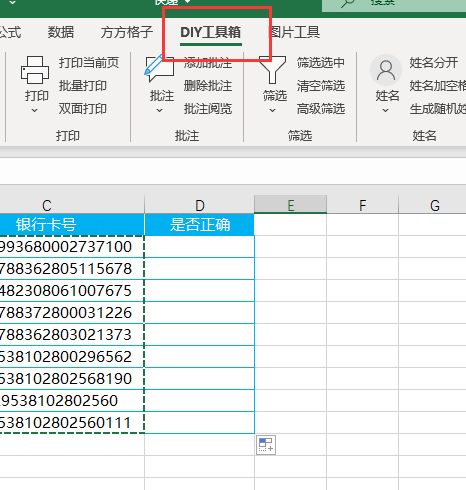The image size is (466, 490).
Task: Click 双面打印 button
Action: tap(83, 109)
